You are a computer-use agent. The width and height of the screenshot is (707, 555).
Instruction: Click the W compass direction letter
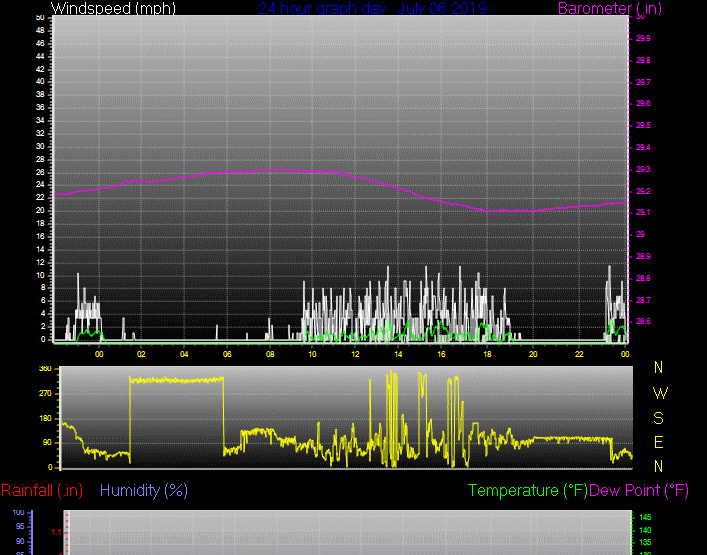pos(660,393)
